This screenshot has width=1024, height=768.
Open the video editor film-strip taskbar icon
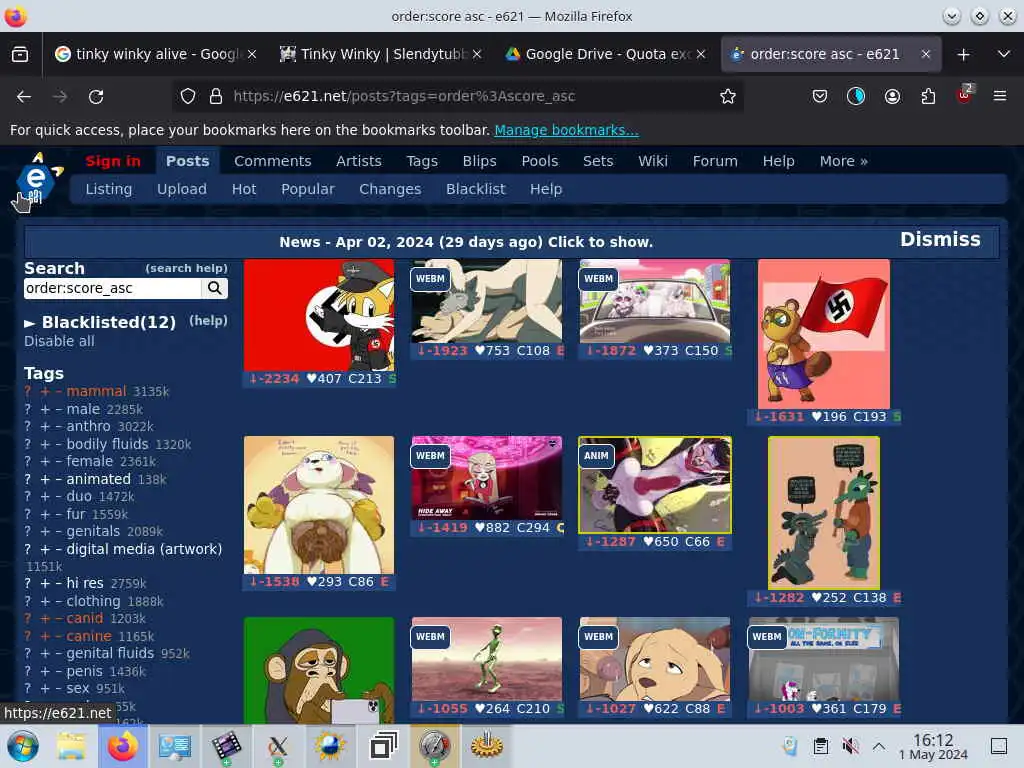click(x=225, y=746)
